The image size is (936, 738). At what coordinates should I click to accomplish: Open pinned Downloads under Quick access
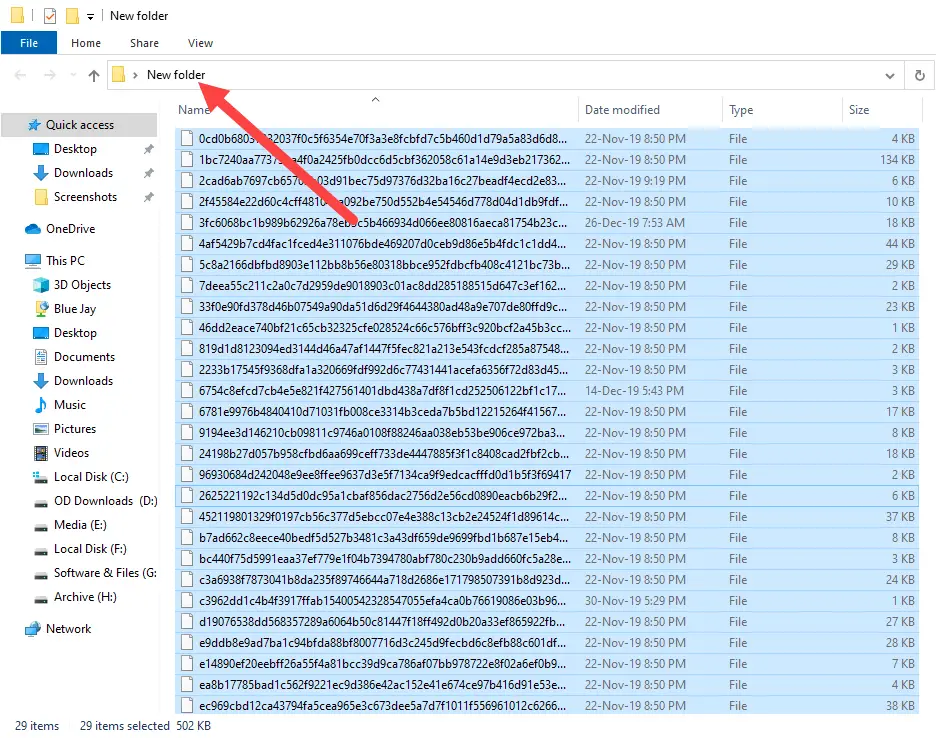pos(83,173)
